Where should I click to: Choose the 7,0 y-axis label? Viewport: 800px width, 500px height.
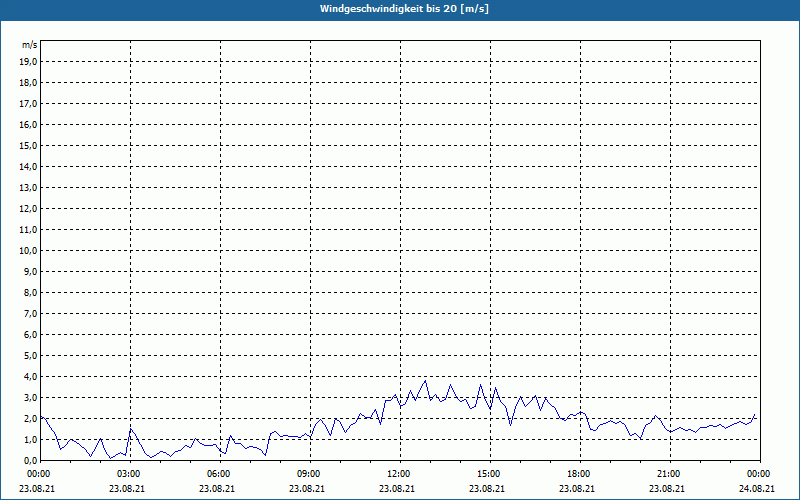30,314
